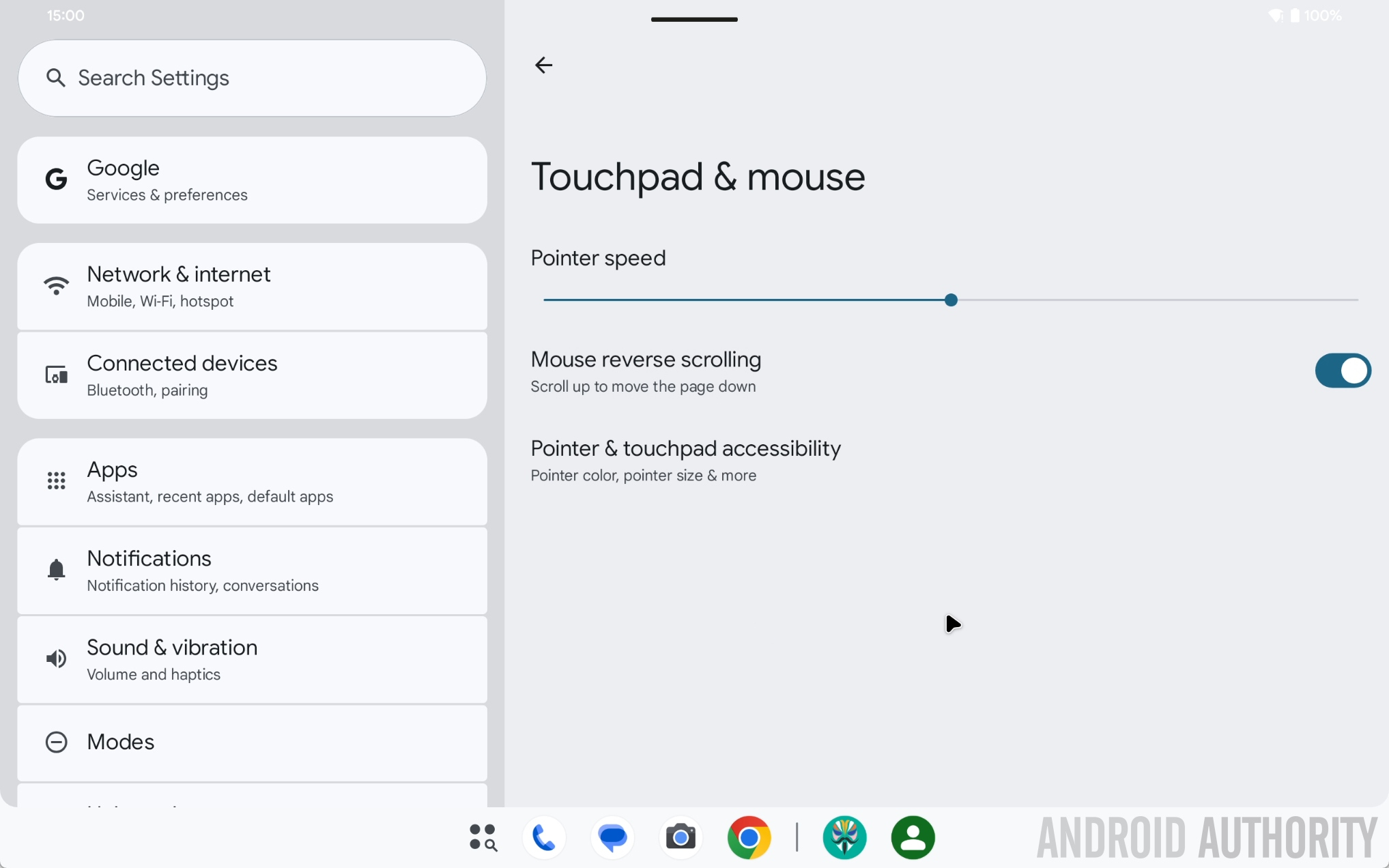Open Modes settings entry
This screenshot has width=1389, height=868.
click(252, 742)
